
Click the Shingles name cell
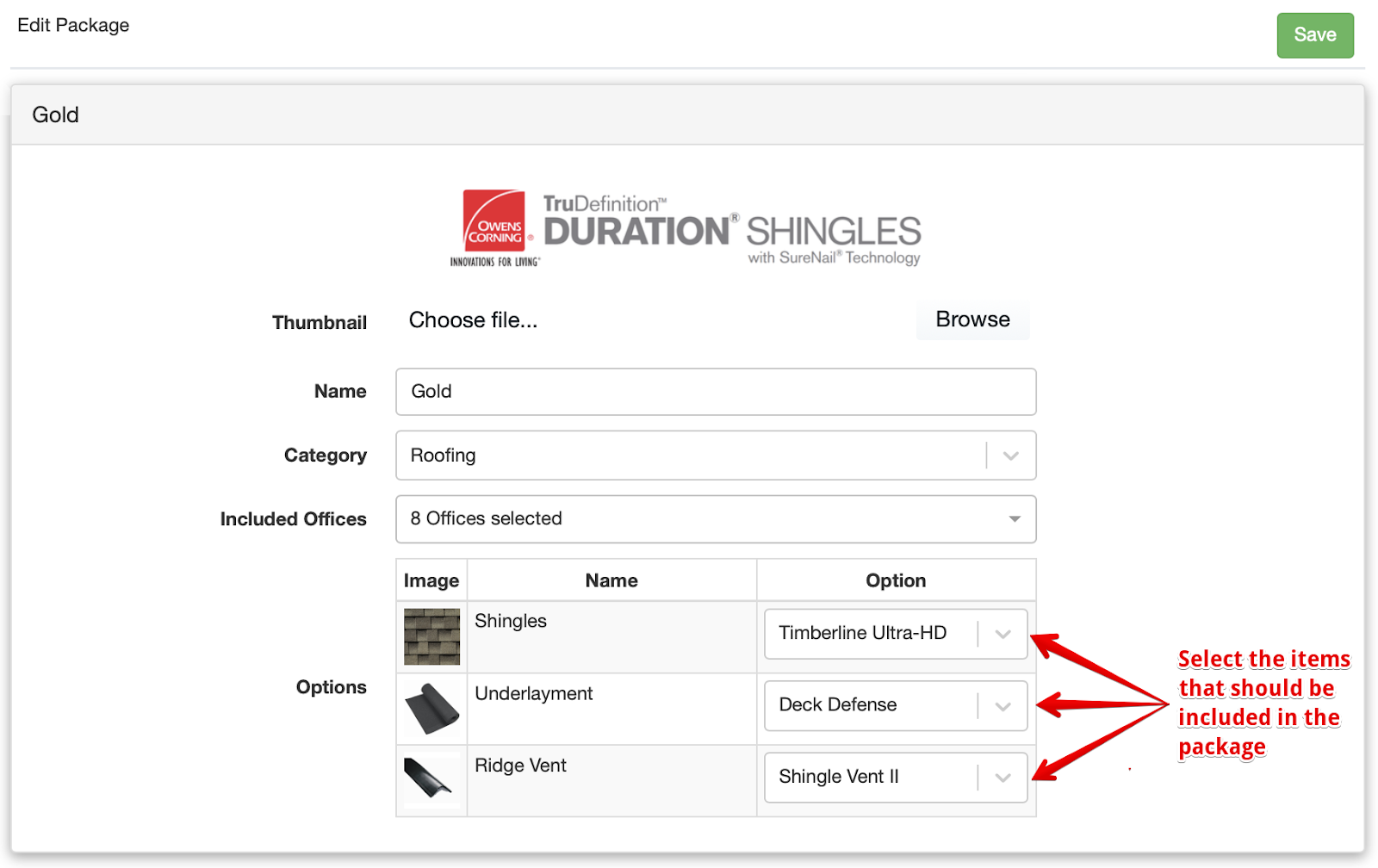click(x=611, y=637)
